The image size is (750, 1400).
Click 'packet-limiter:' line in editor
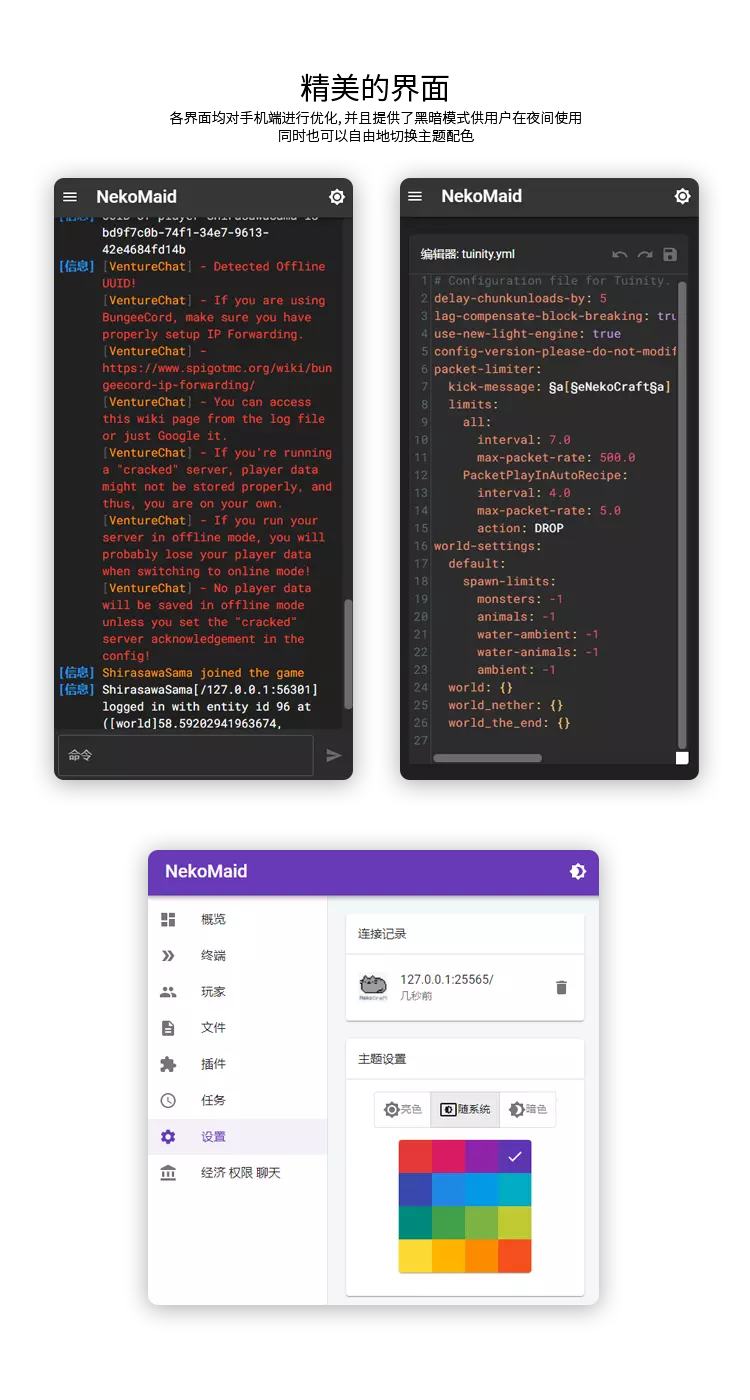487,369
